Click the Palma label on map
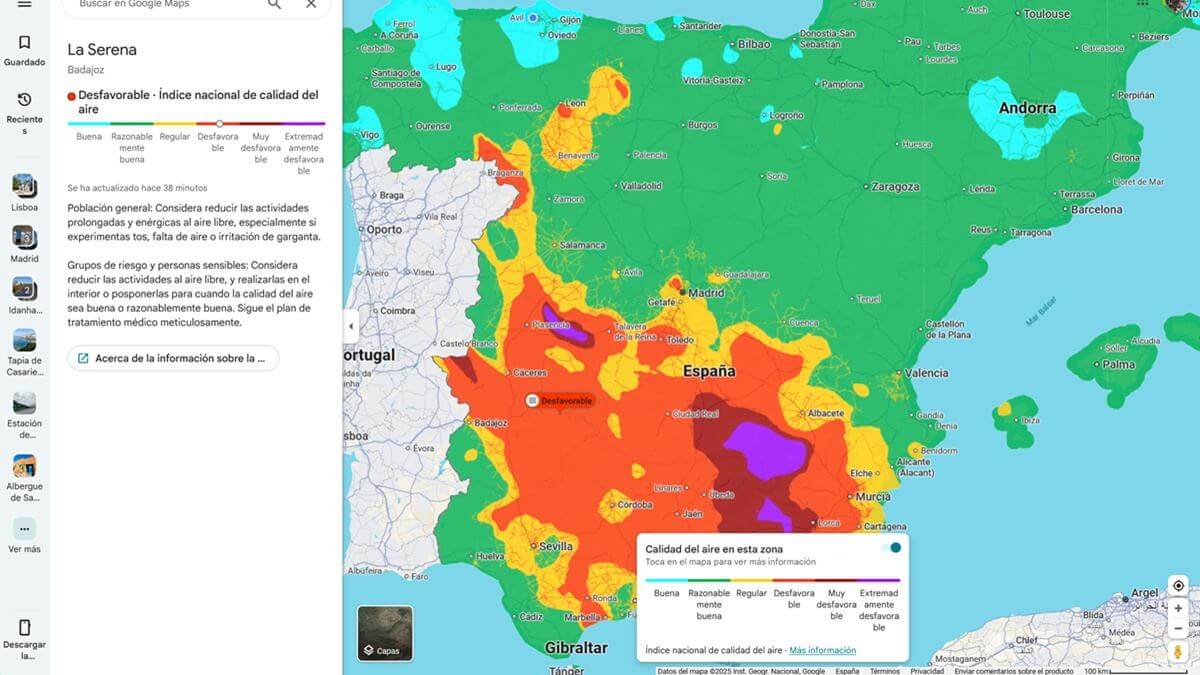The height and width of the screenshot is (675, 1200). point(1119,364)
